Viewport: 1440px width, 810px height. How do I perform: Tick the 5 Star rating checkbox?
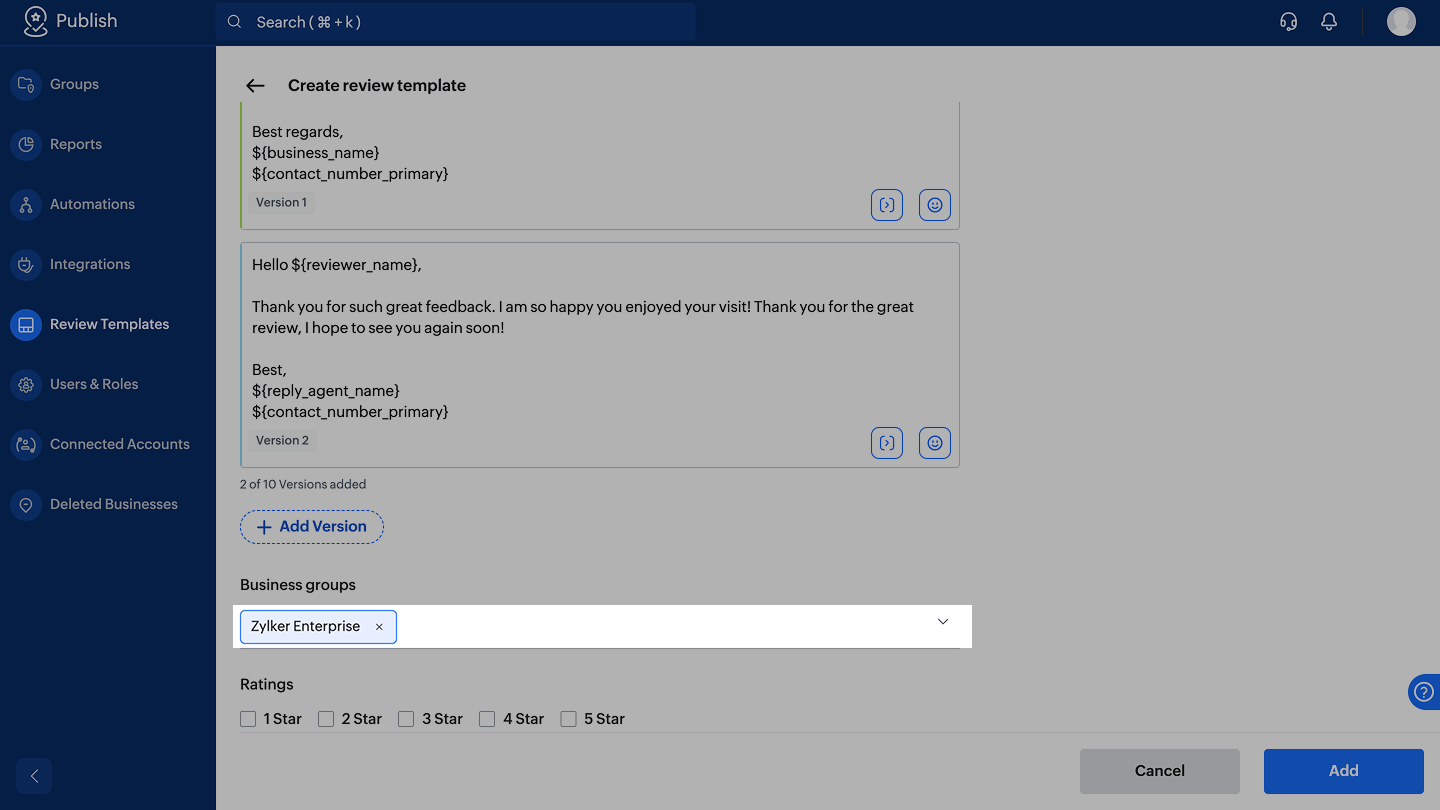tap(569, 719)
